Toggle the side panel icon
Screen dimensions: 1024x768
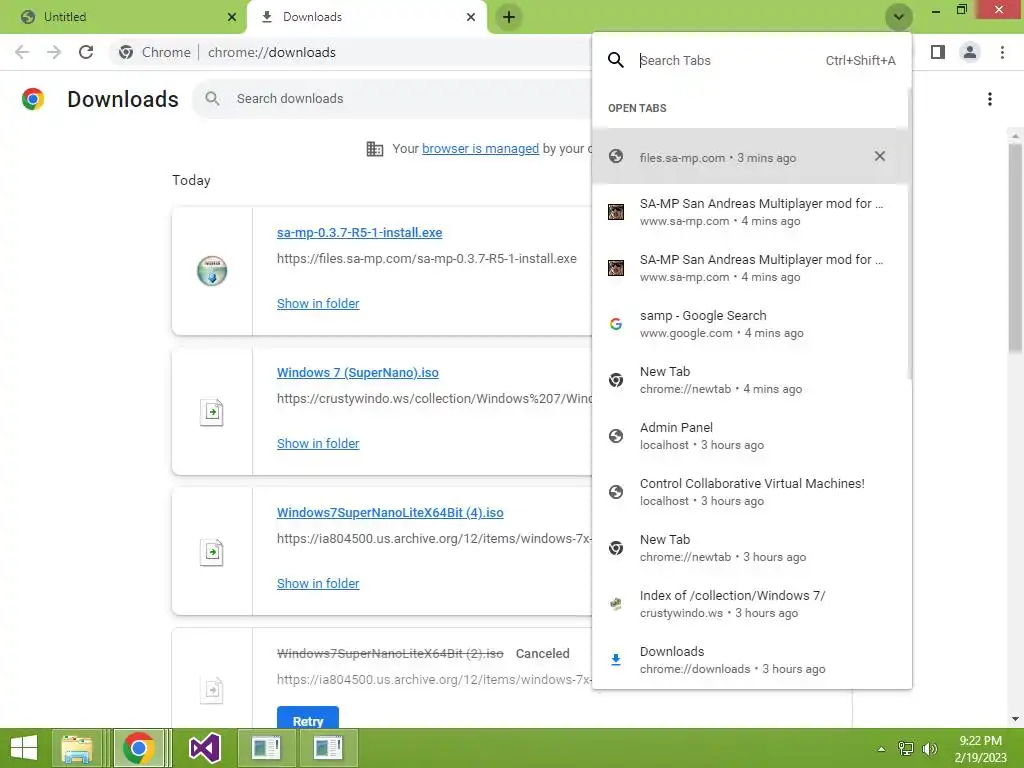(938, 52)
